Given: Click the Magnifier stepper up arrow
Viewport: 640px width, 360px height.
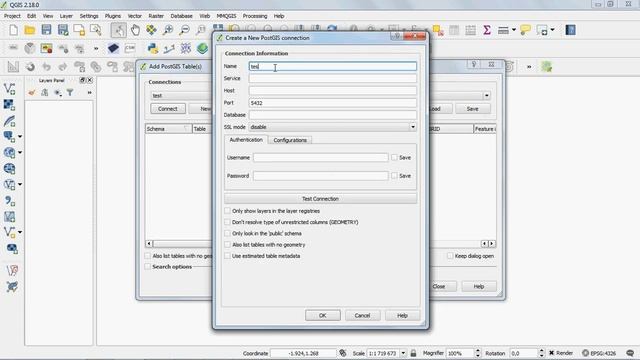Looking at the screenshot, I should click(478, 351).
